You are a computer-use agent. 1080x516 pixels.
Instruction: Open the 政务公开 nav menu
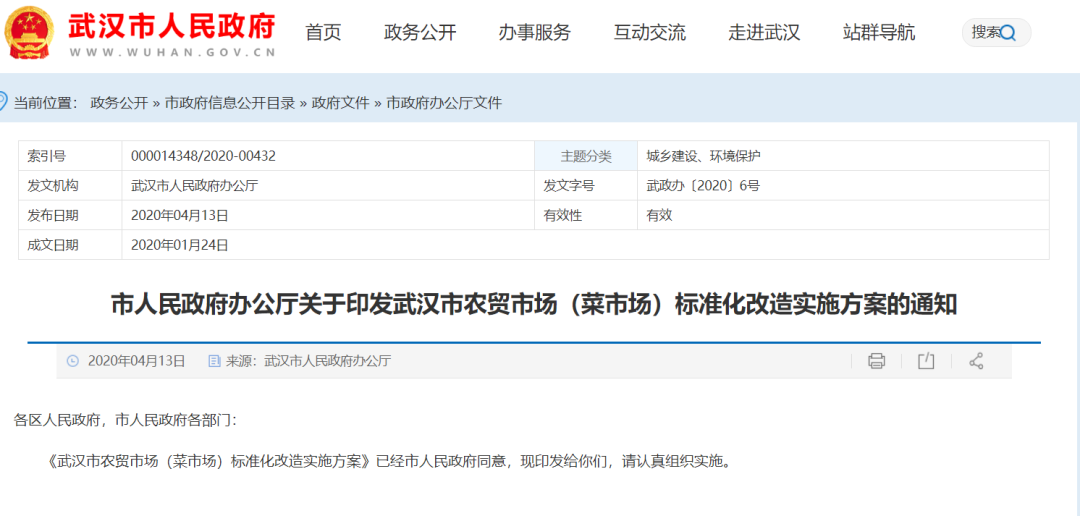tap(420, 32)
